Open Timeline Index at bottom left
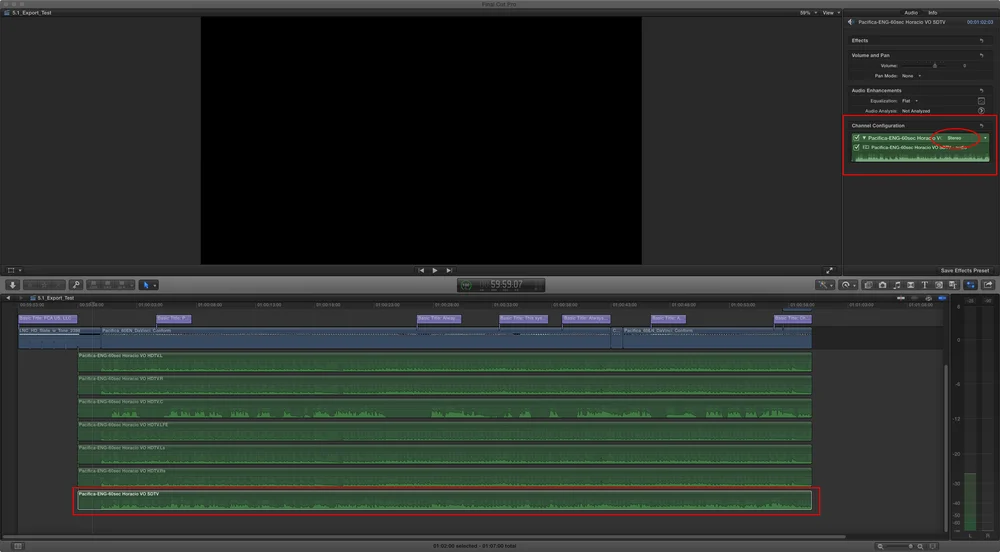 point(18,546)
